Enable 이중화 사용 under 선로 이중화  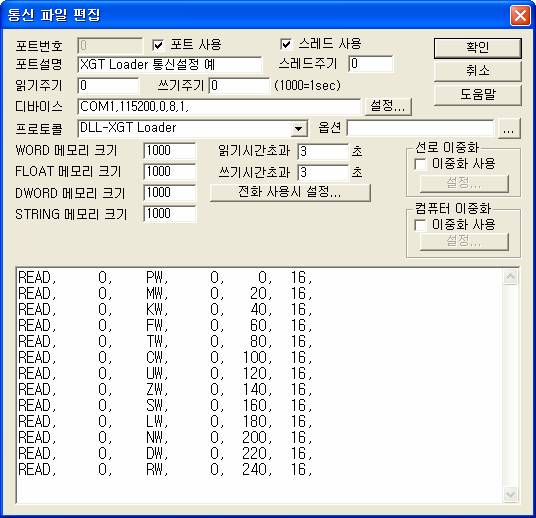[420, 164]
